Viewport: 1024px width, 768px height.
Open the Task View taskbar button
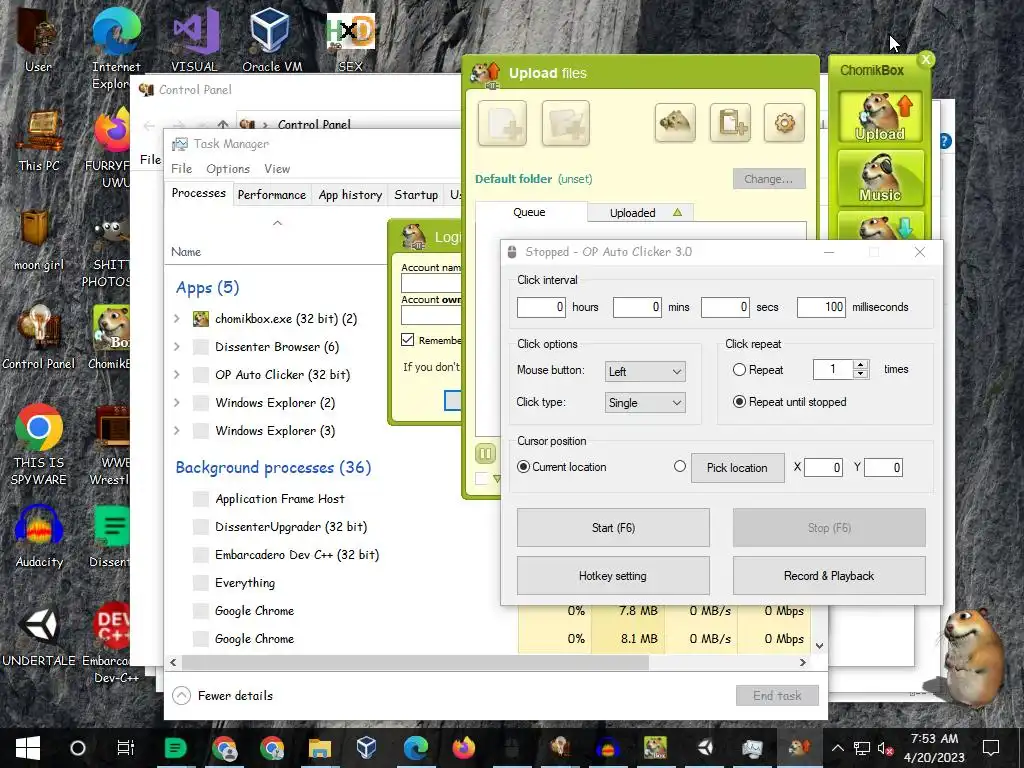[125, 748]
